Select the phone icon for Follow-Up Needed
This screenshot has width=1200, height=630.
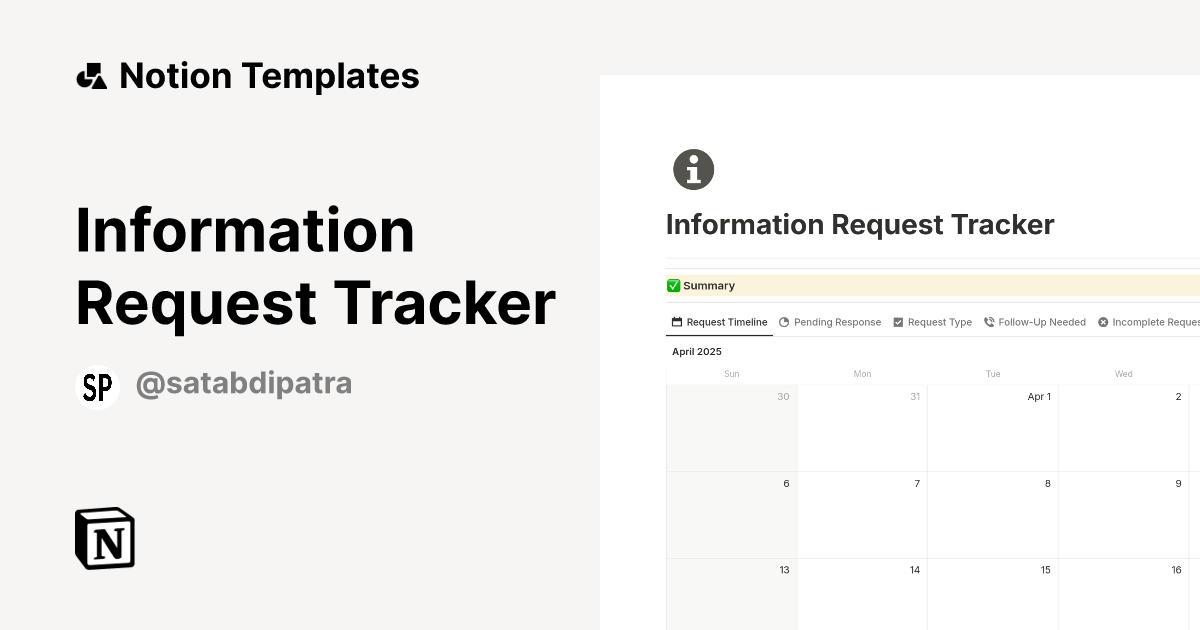(x=988, y=322)
